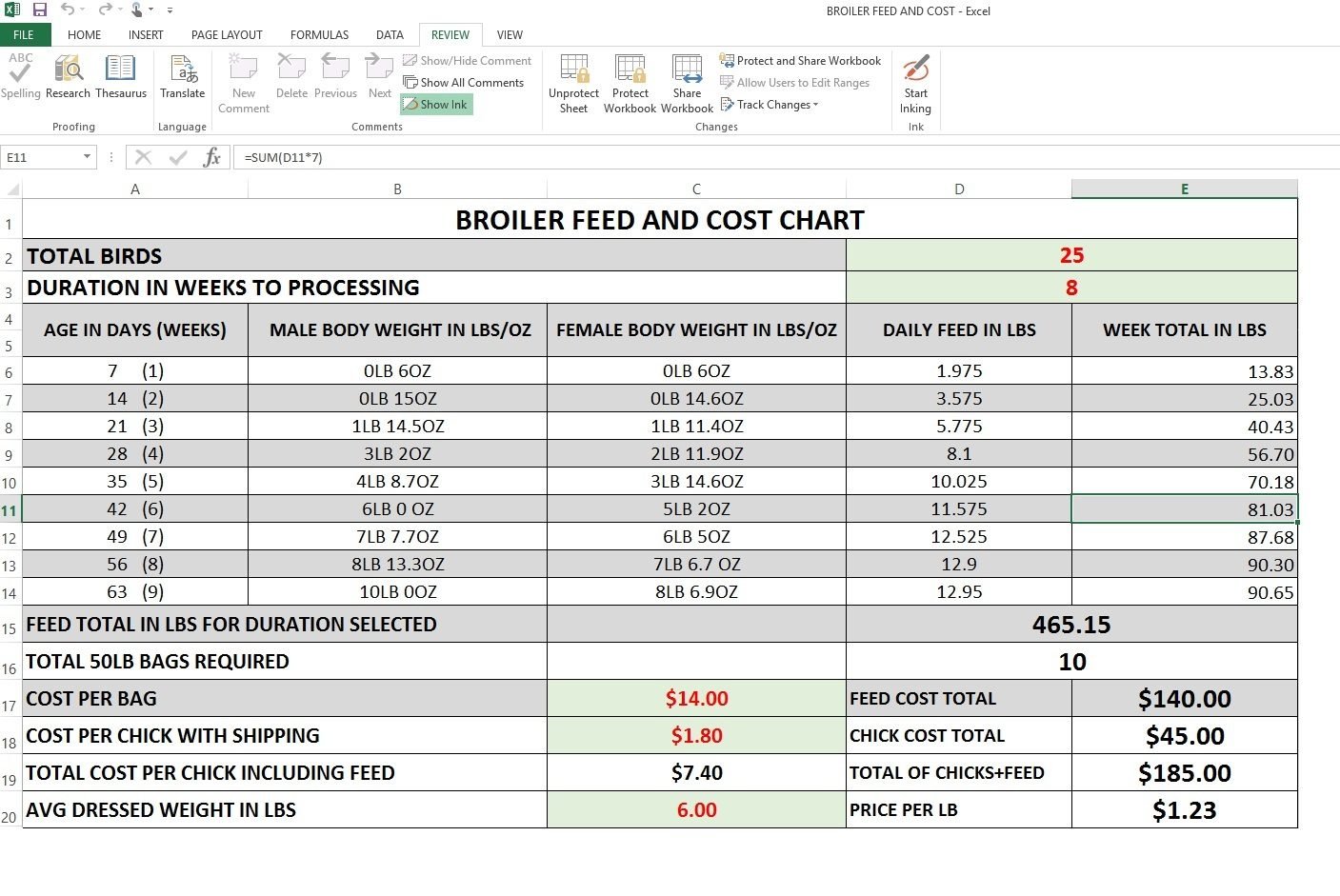Viewport: 1340px width, 896px height.
Task: Expand the Track Changes dropdown
Action: [x=815, y=105]
